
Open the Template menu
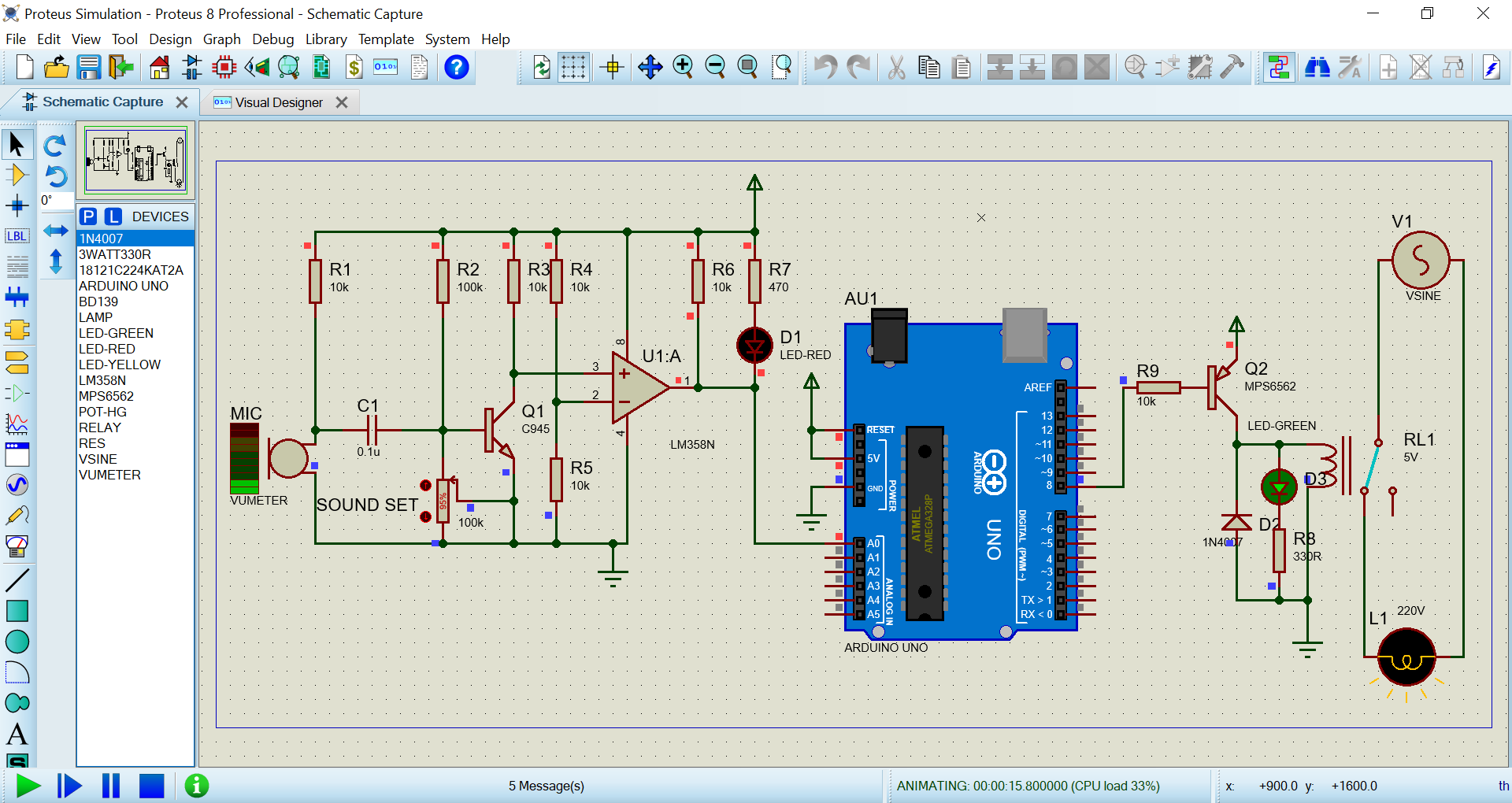tap(386, 39)
